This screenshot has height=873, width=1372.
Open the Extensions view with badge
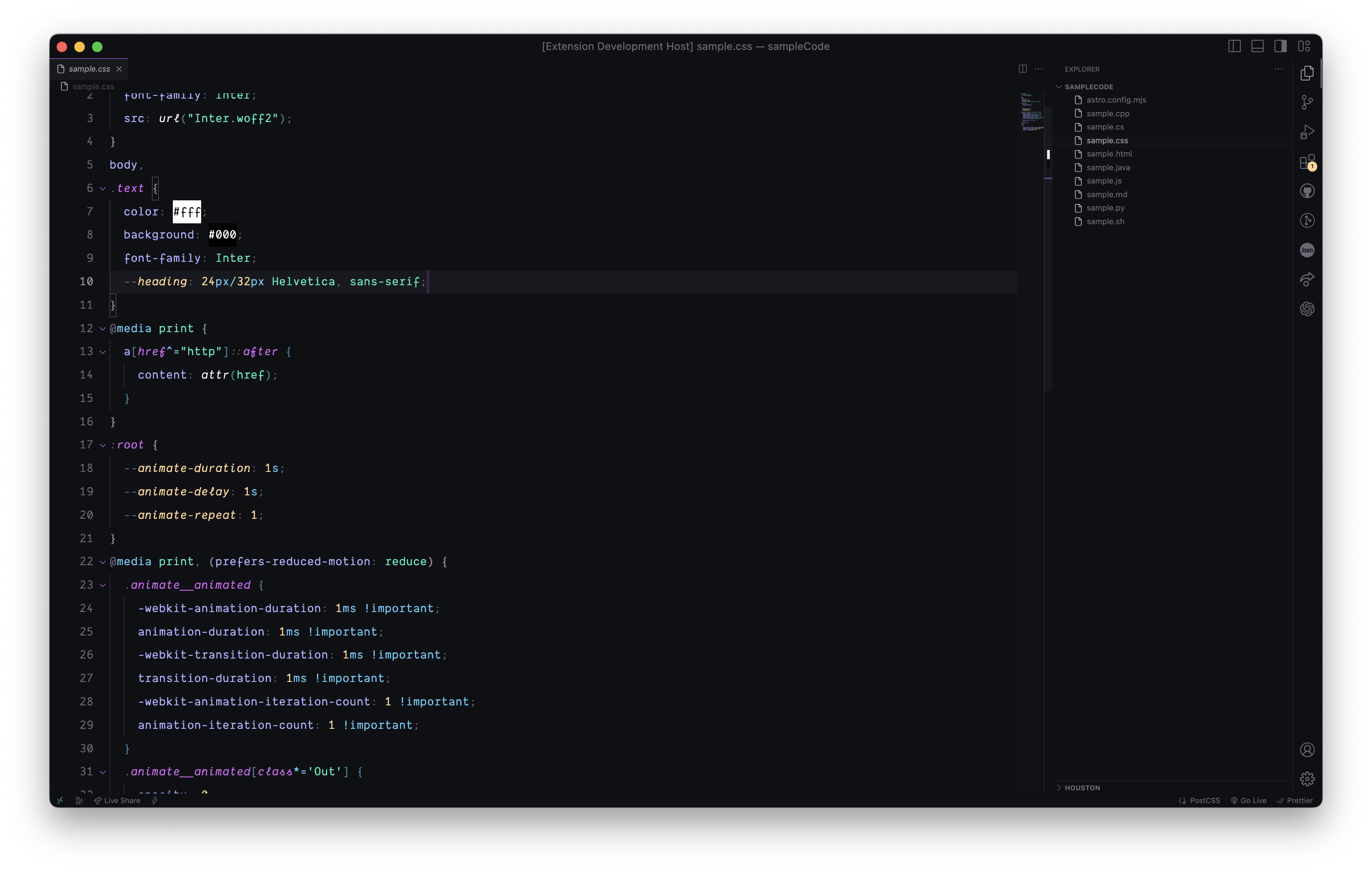tap(1307, 162)
